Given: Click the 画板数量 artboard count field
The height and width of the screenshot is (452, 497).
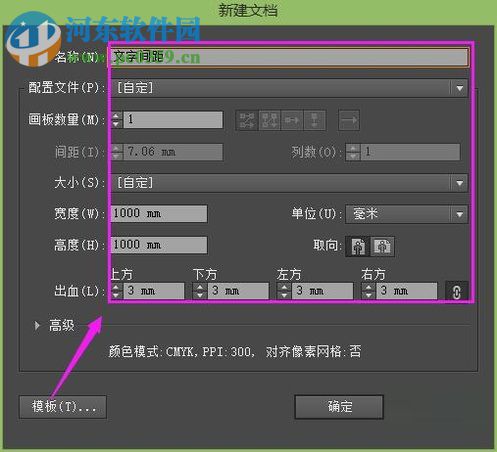Looking at the screenshot, I should point(173,120).
